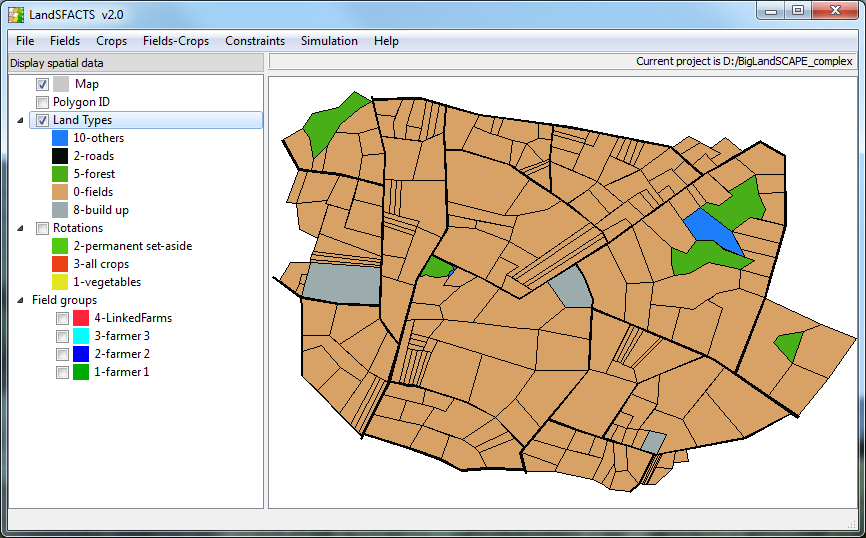This screenshot has height=538, width=866.
Task: Select the green 5-forest legend icon
Action: (60, 174)
